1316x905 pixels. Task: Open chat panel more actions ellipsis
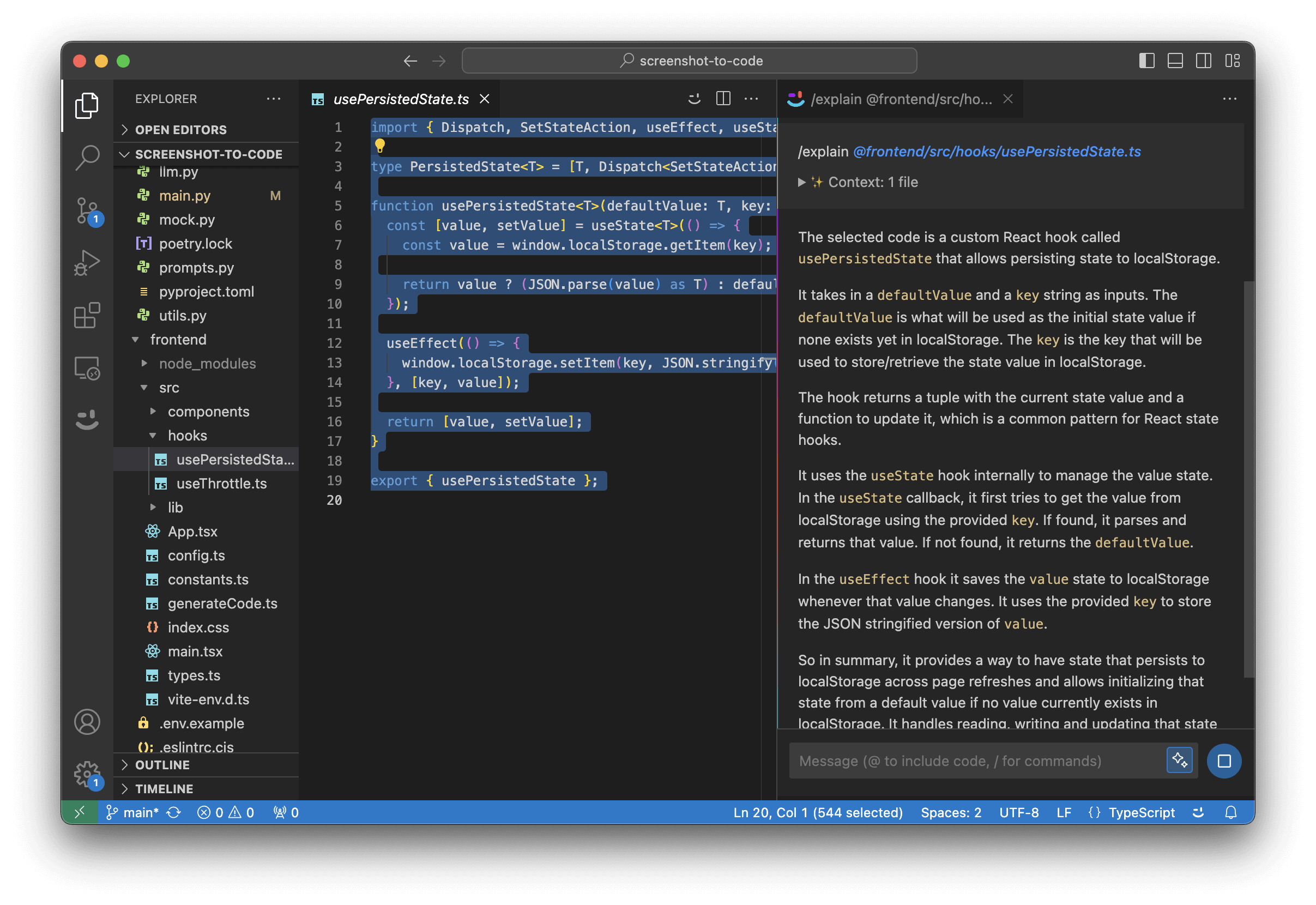pos(1229,99)
